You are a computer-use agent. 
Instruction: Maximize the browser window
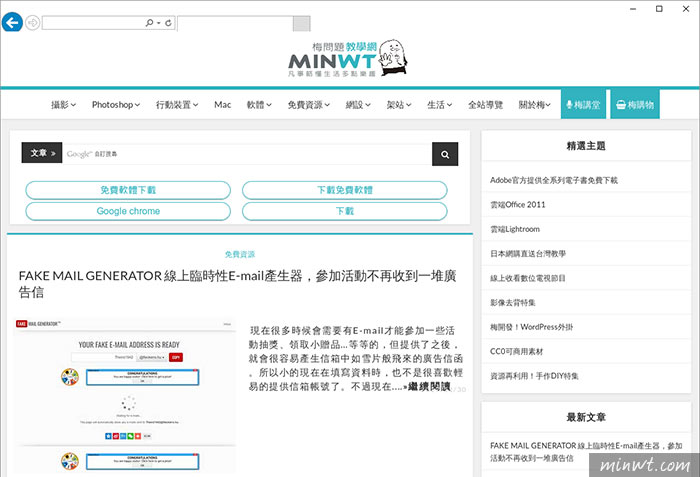click(x=659, y=9)
